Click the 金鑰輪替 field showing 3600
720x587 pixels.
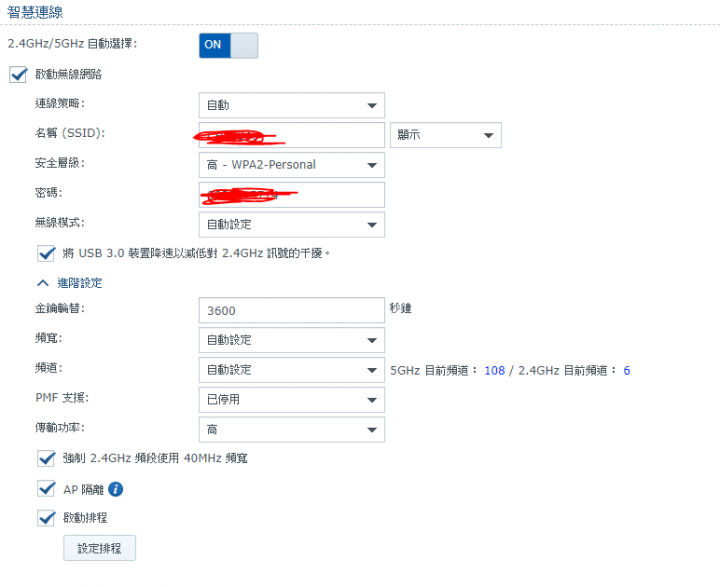click(292, 310)
